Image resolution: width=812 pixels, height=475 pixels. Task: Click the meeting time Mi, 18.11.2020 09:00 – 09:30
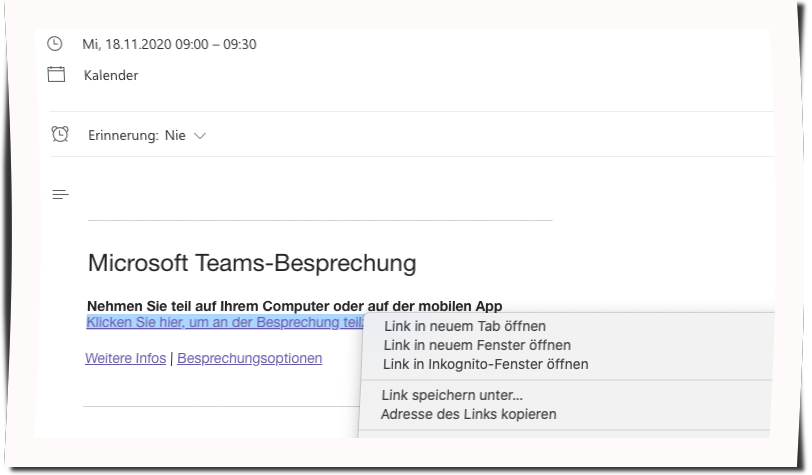(169, 44)
